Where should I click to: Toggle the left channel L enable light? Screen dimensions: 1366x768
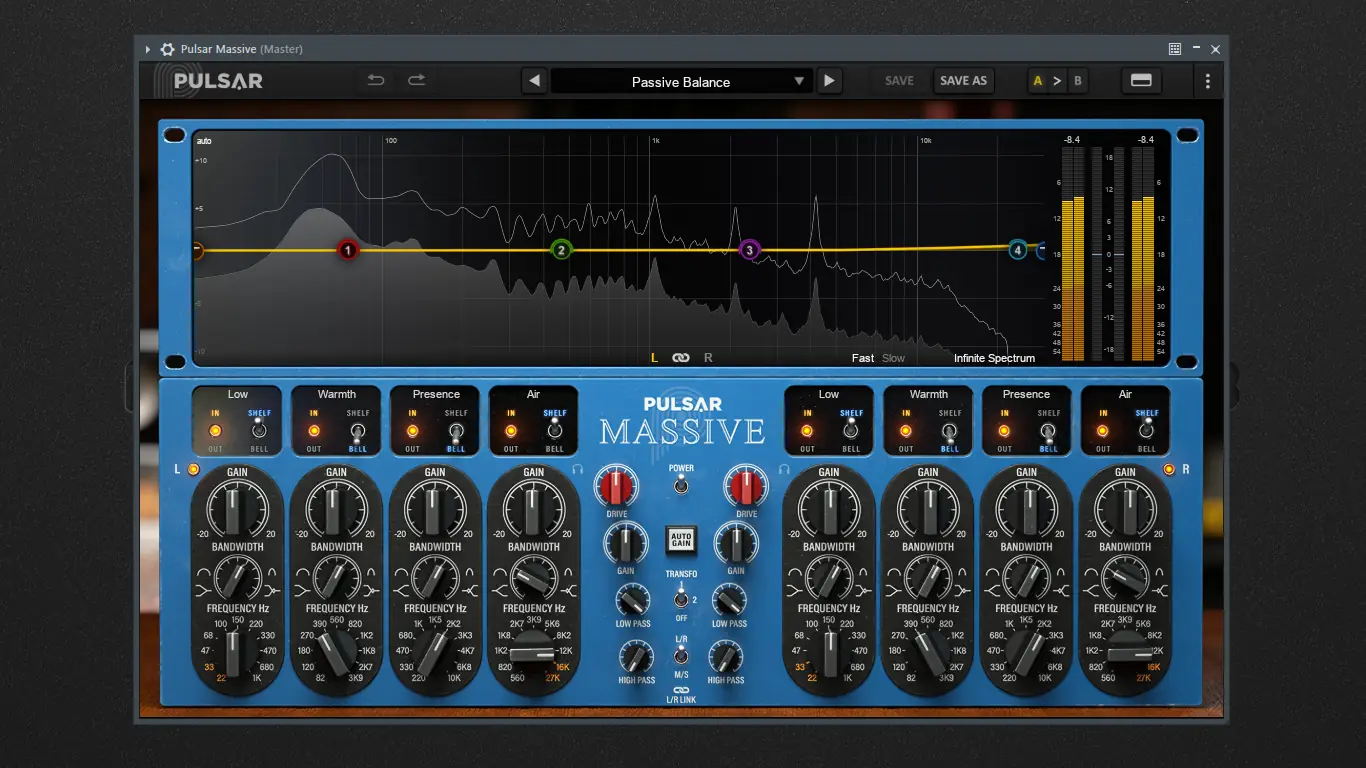pos(193,469)
